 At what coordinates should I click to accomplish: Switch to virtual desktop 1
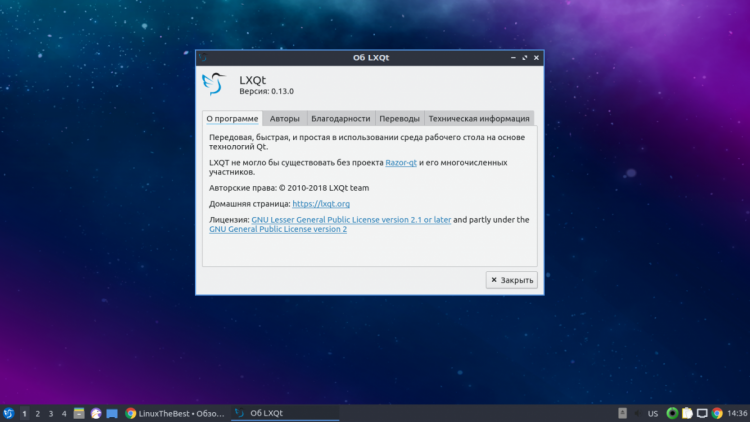24,413
